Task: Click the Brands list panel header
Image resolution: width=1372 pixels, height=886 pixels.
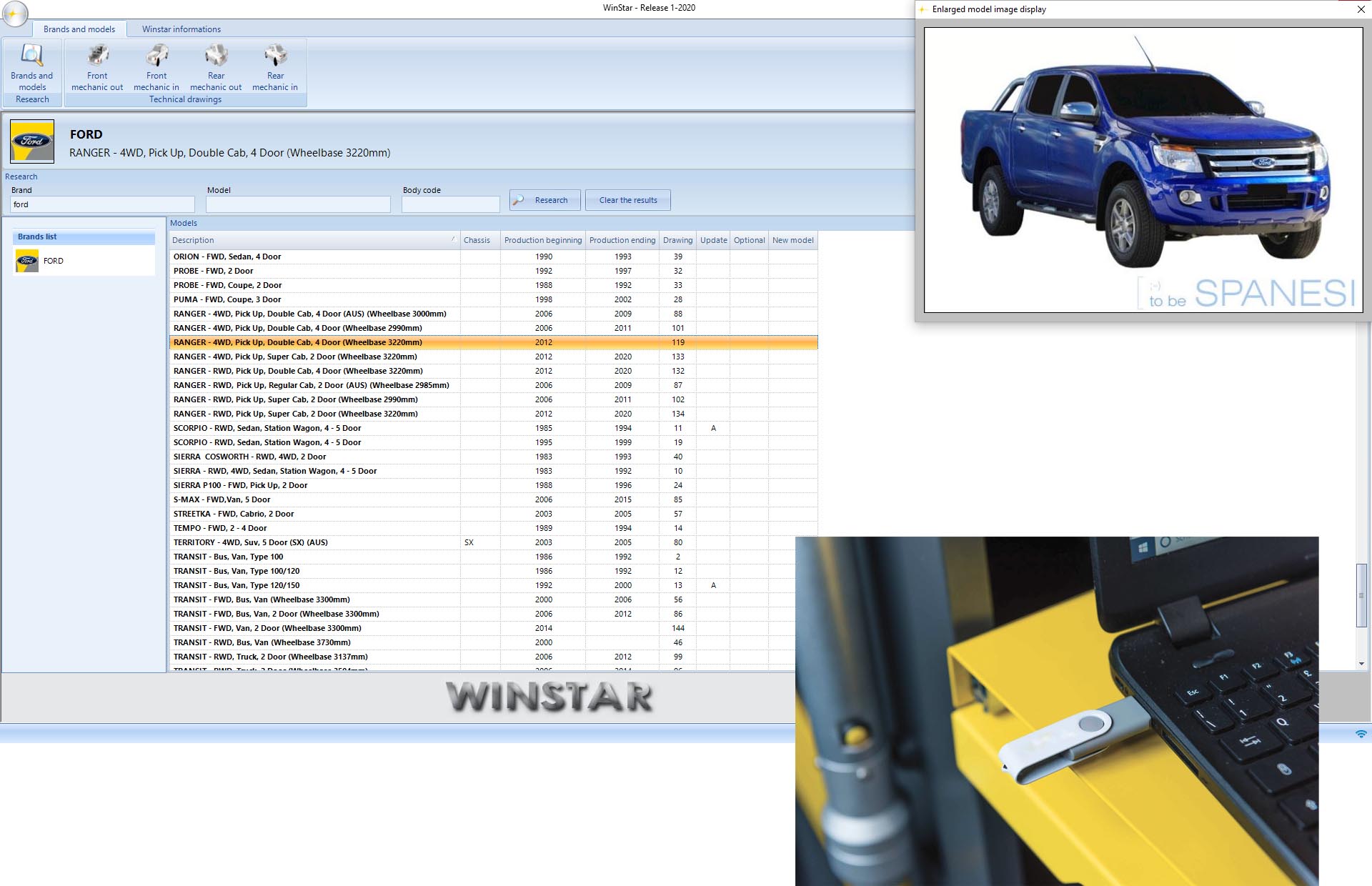Action: (x=84, y=237)
